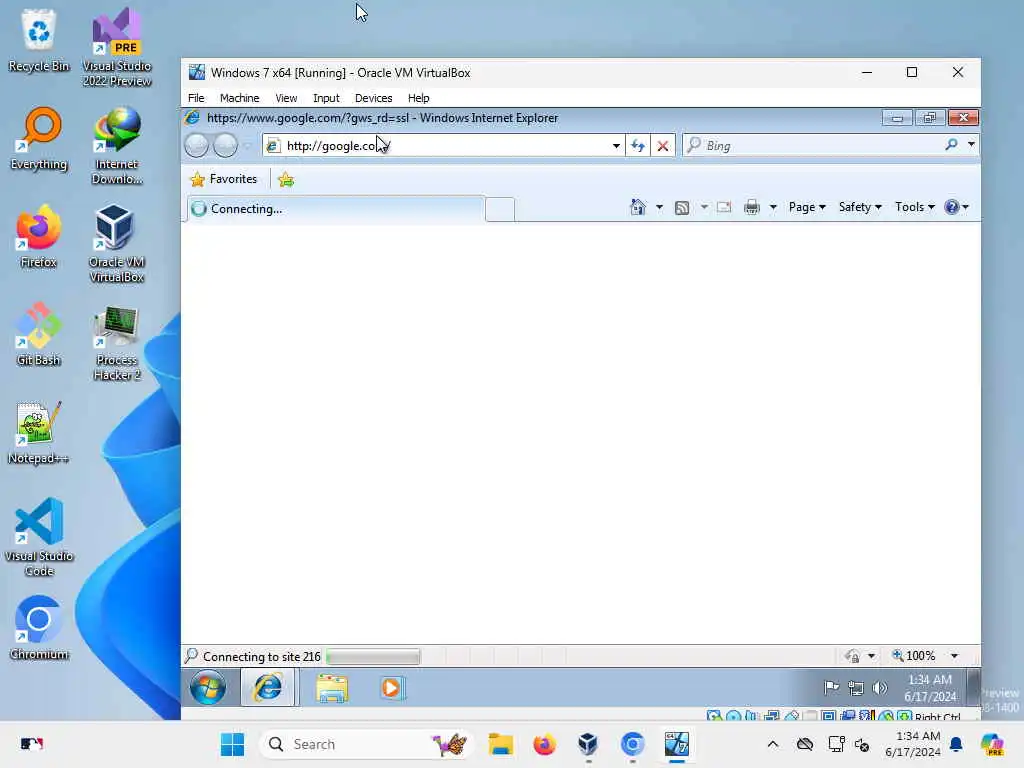Open Windows 11 Start button

(232, 744)
